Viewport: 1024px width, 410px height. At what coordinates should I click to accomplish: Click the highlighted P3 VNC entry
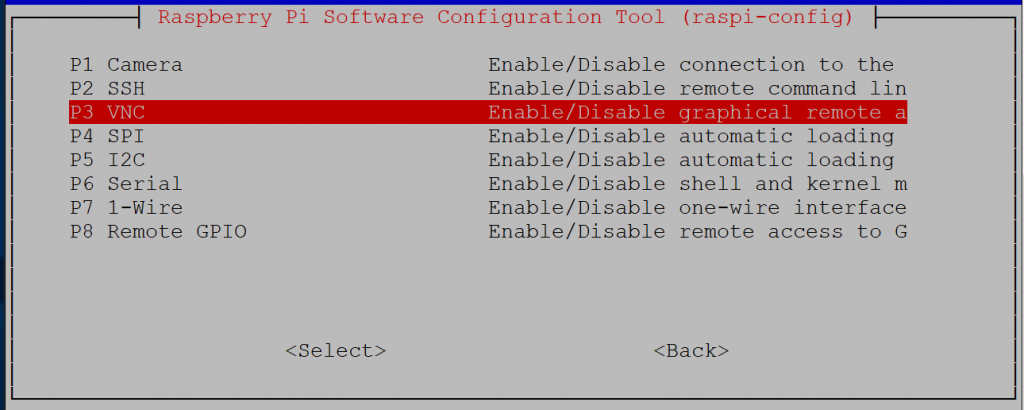(108, 113)
